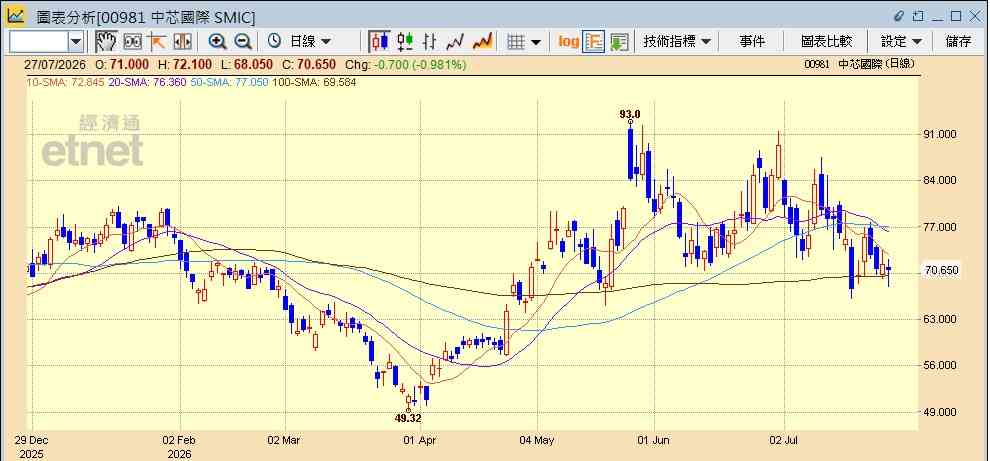Open the 日線 period dropdown
The width and height of the screenshot is (990, 461).
[299, 42]
